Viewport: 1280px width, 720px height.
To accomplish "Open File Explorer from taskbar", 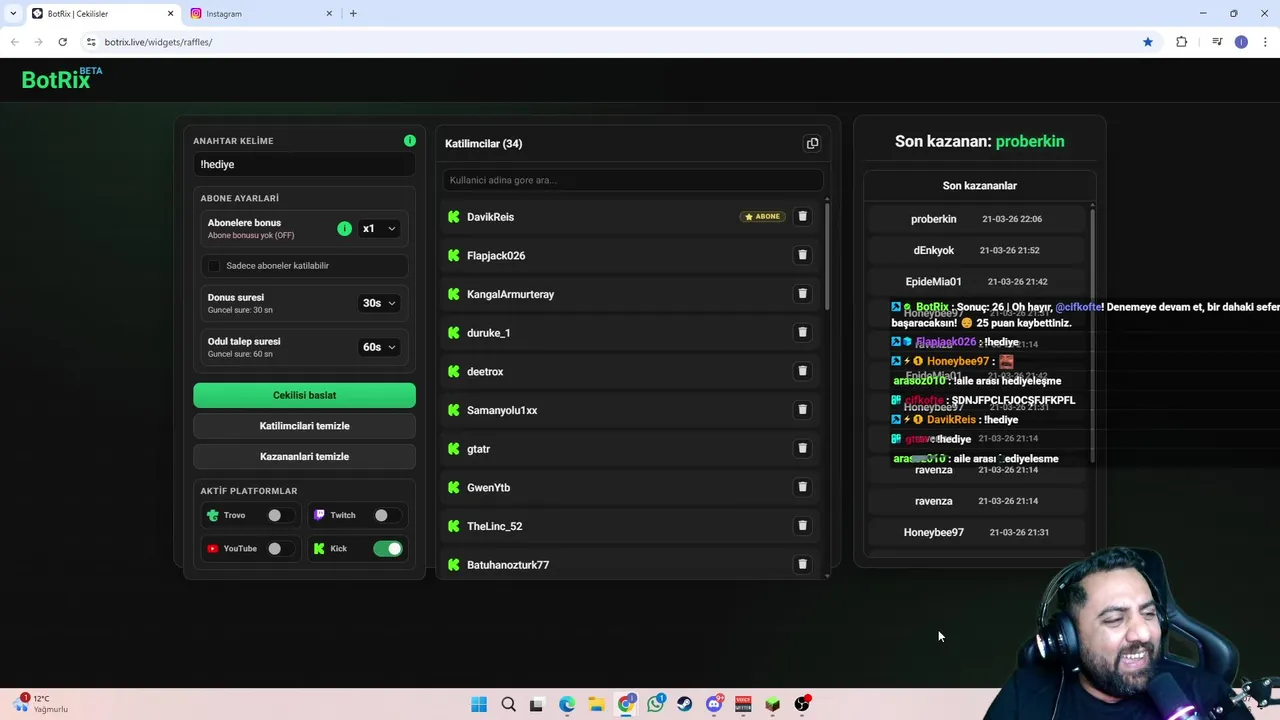I will click(596, 704).
